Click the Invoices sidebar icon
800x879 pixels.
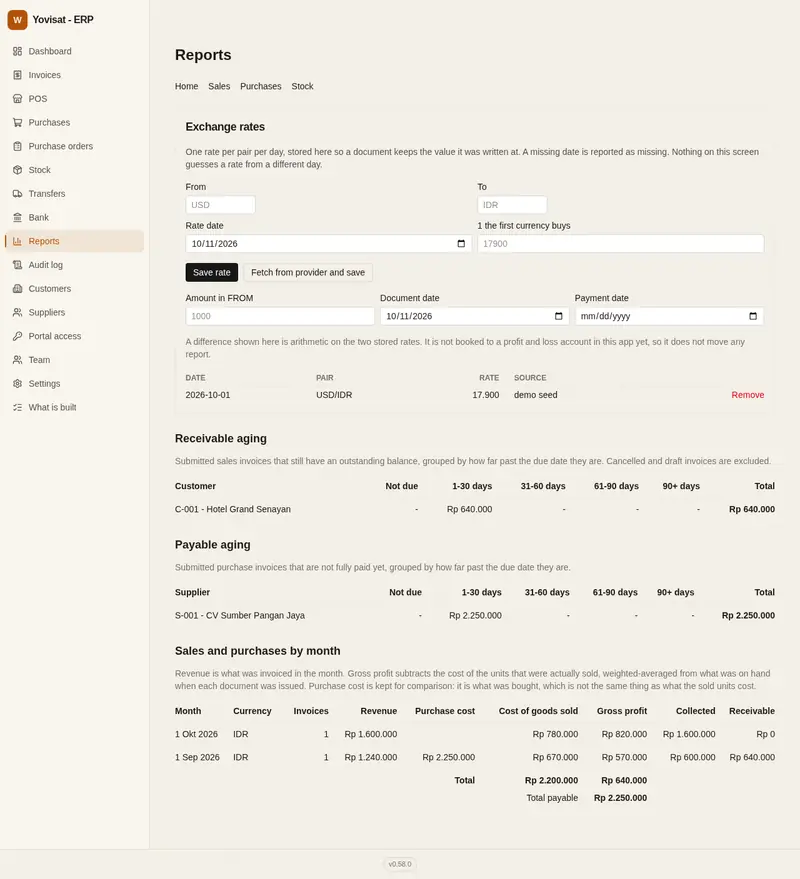tap(17, 75)
